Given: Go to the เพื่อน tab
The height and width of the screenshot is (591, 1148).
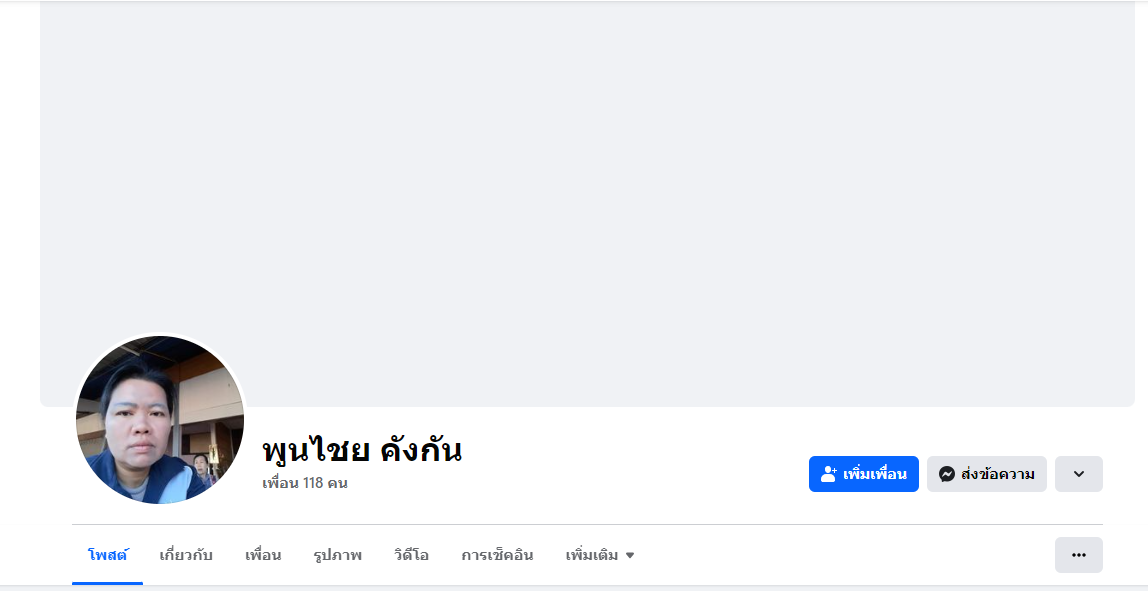Looking at the screenshot, I should (263, 555).
